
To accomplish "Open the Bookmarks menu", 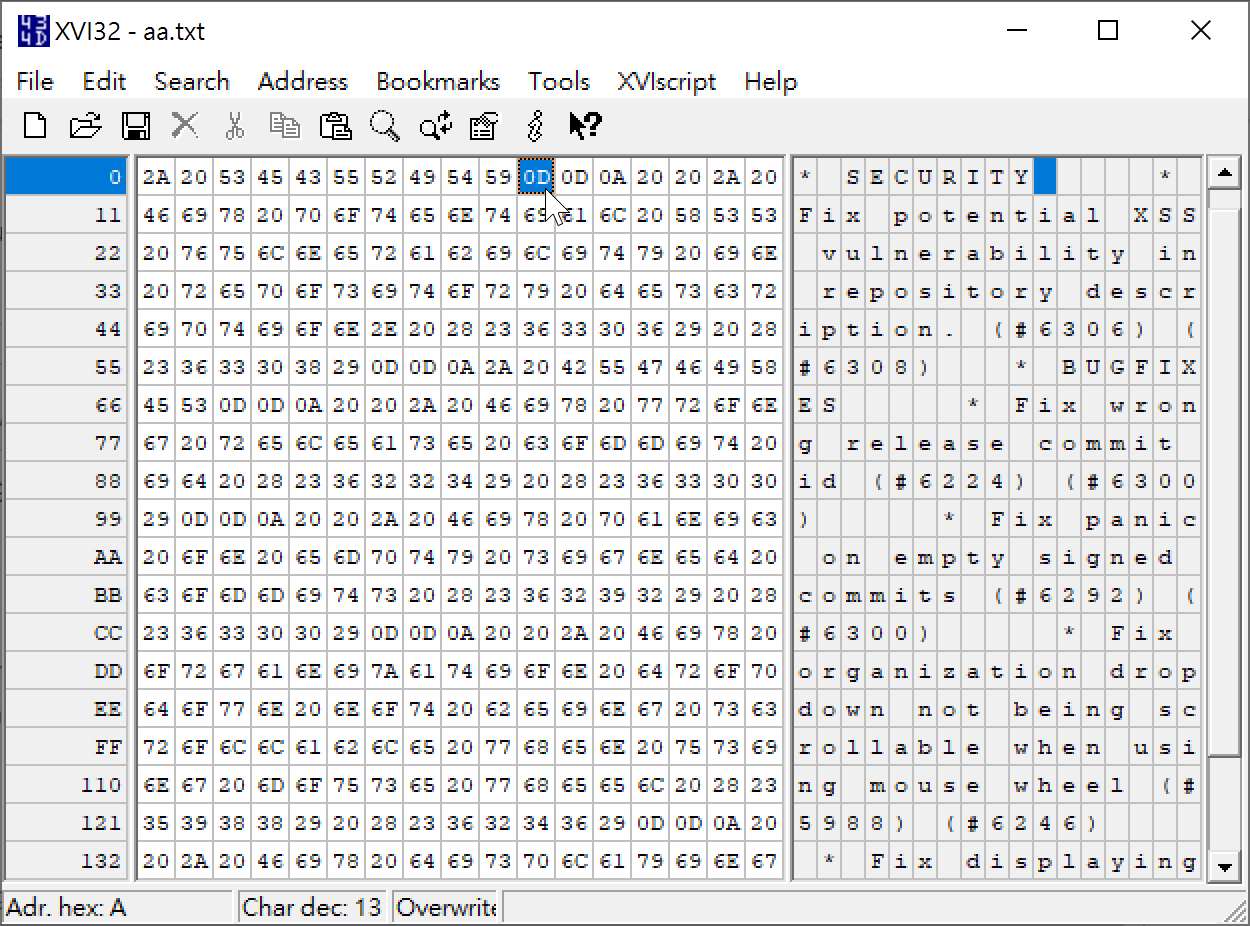I will pyautogui.click(x=438, y=81).
